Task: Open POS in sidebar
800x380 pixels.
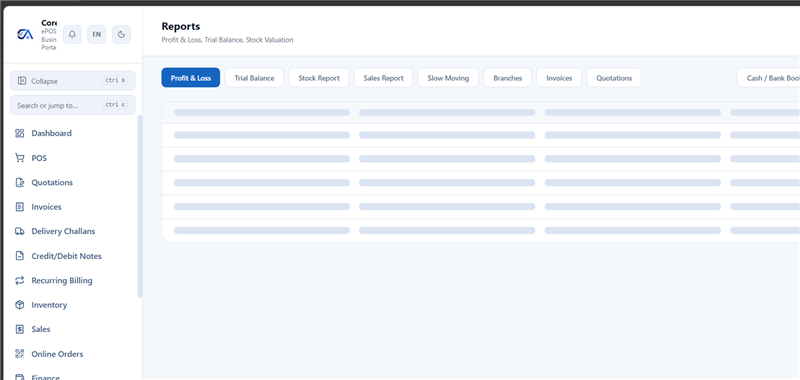Action: [39, 158]
